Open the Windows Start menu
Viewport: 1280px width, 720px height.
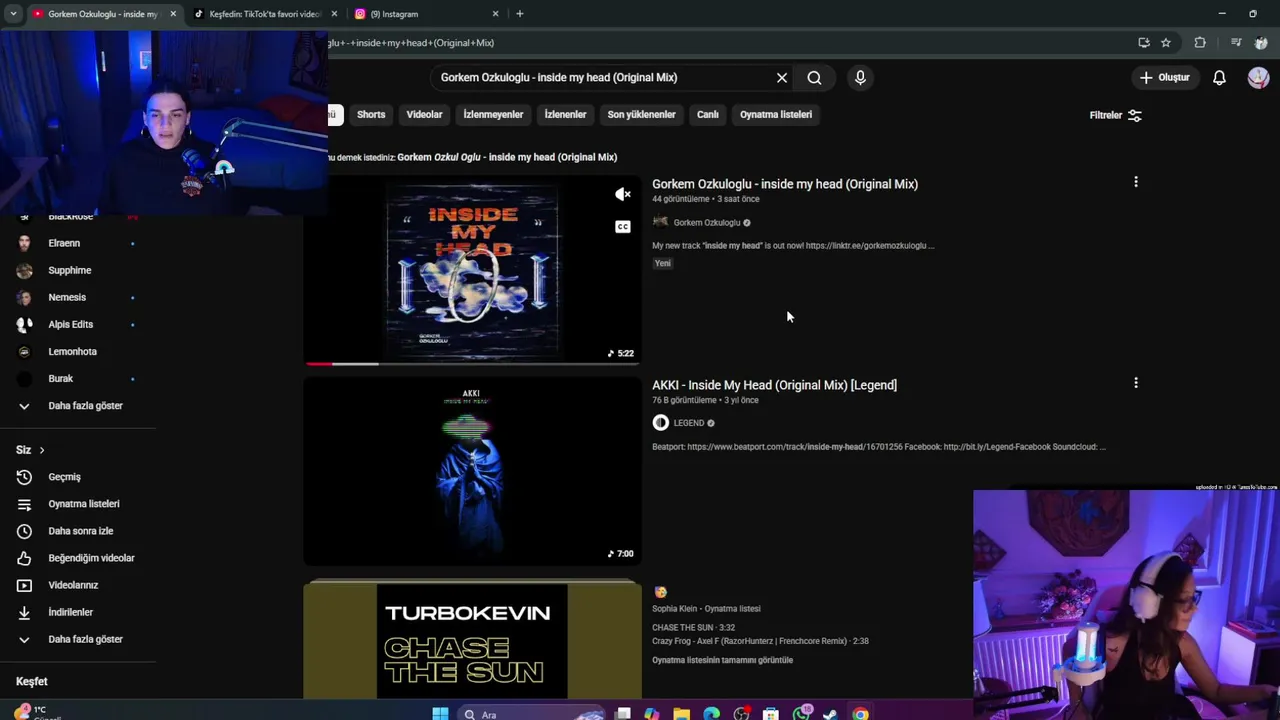click(440, 714)
